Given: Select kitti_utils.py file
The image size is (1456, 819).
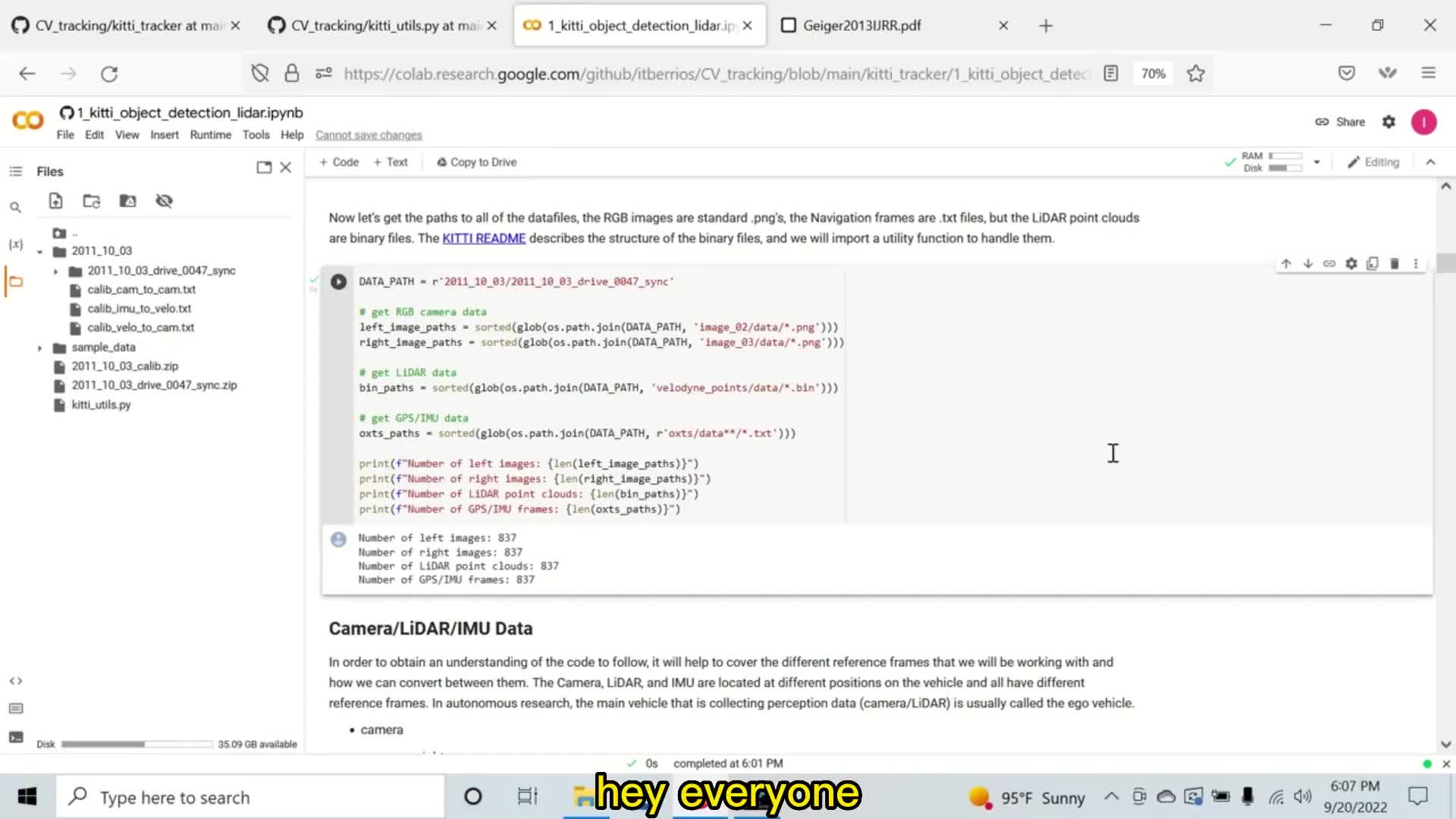Looking at the screenshot, I should point(101,405).
